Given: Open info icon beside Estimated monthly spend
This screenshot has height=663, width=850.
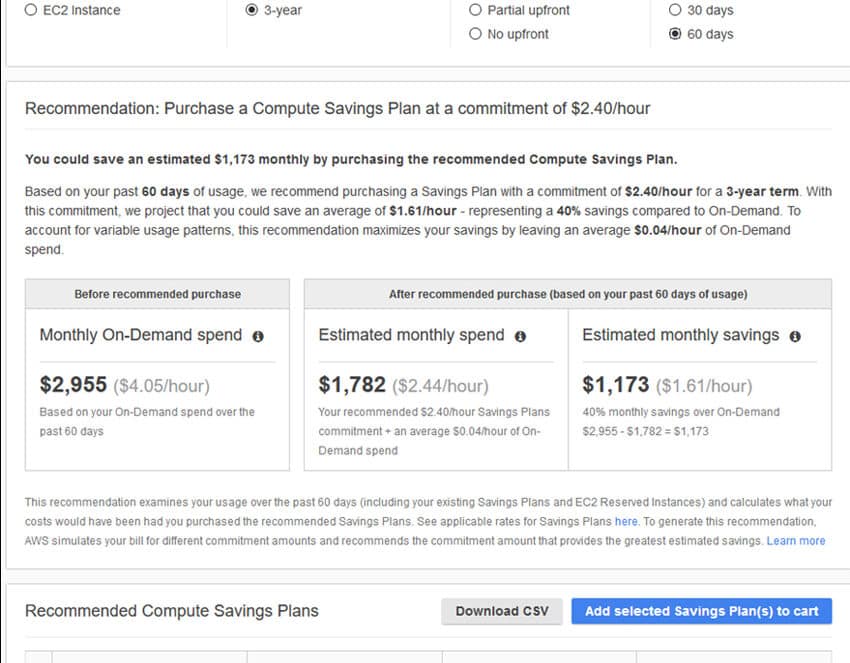Looking at the screenshot, I should [520, 337].
